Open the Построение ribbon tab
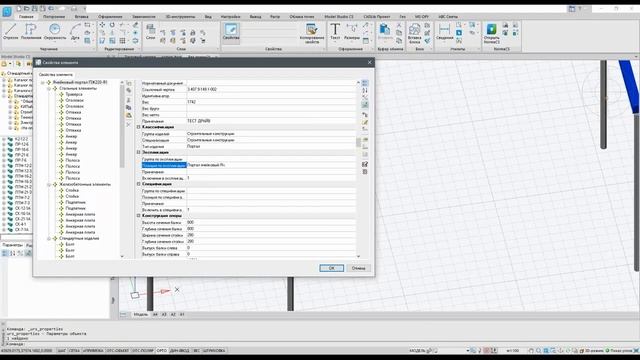The width and height of the screenshot is (640, 360). coord(54,17)
